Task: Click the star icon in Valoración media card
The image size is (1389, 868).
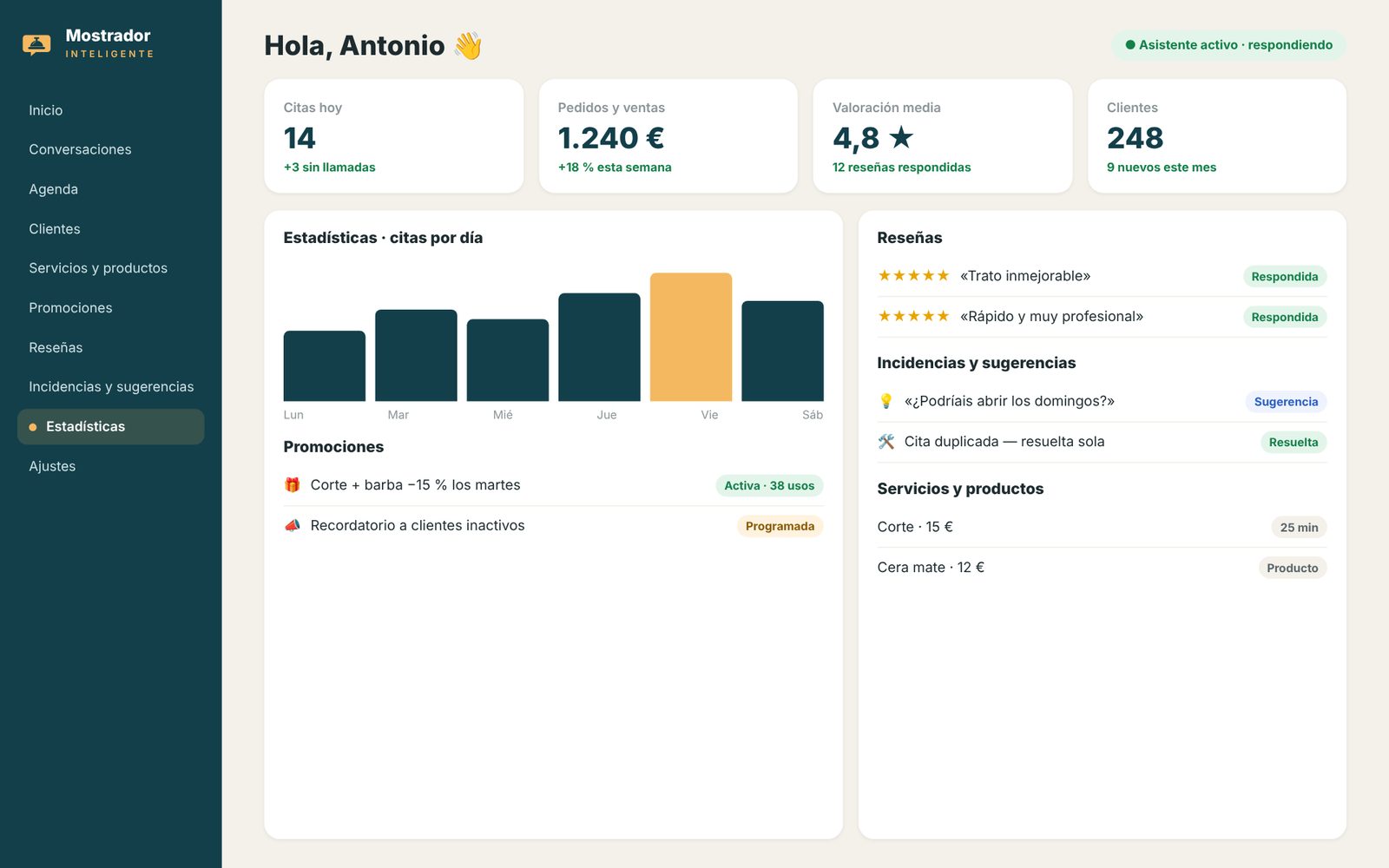Action: point(901,137)
